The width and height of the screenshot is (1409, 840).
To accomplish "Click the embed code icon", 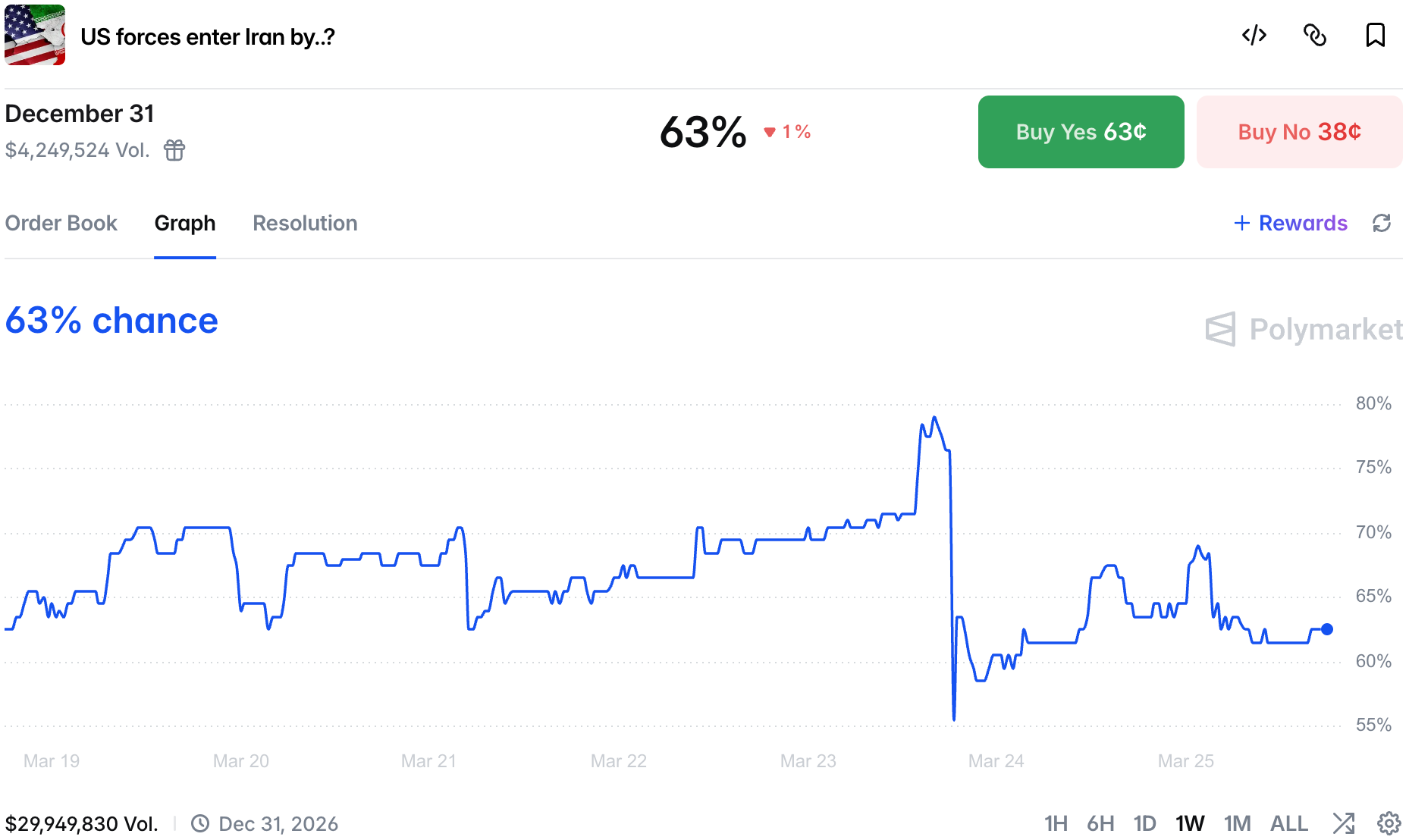I will (1254, 36).
